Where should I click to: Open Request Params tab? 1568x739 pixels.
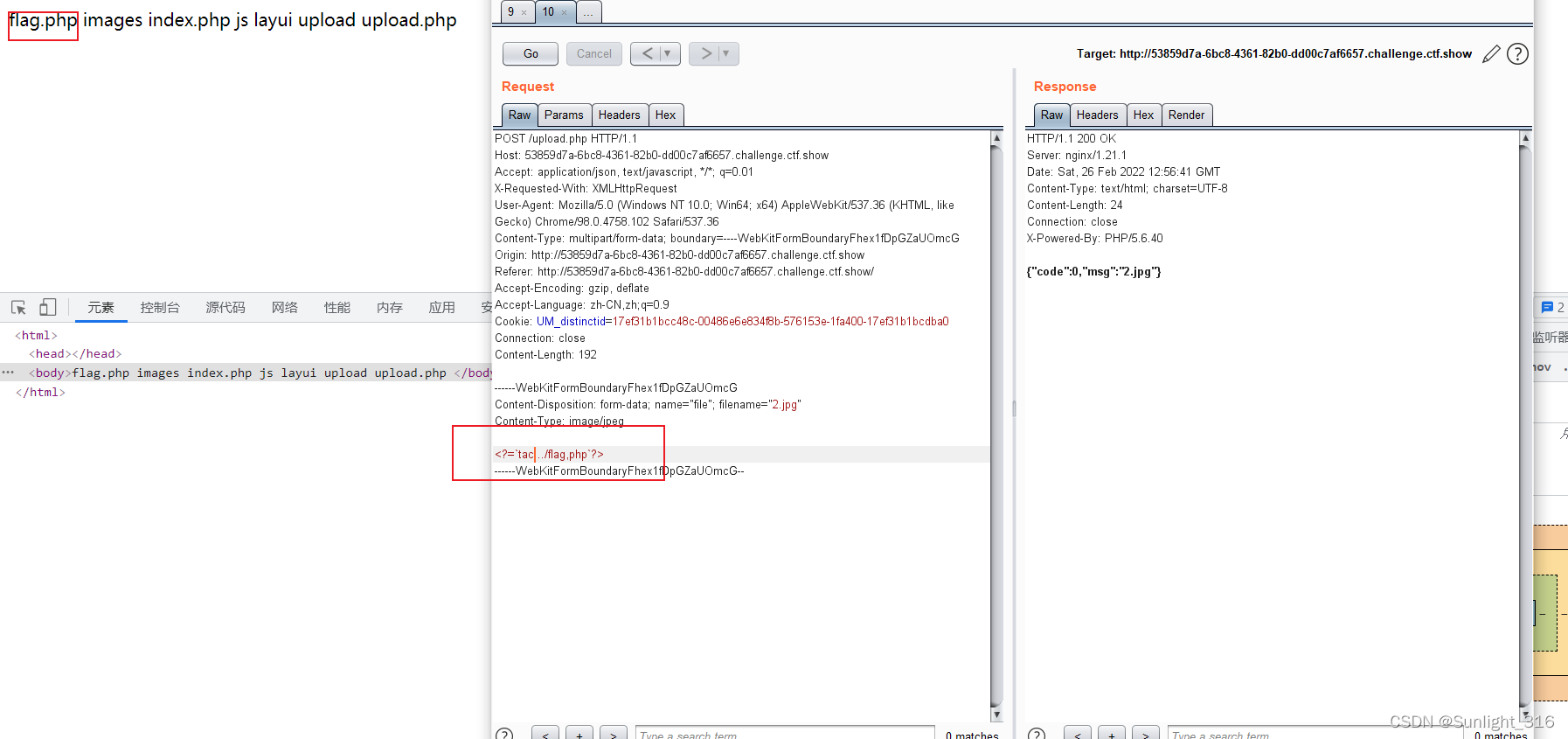pos(564,115)
